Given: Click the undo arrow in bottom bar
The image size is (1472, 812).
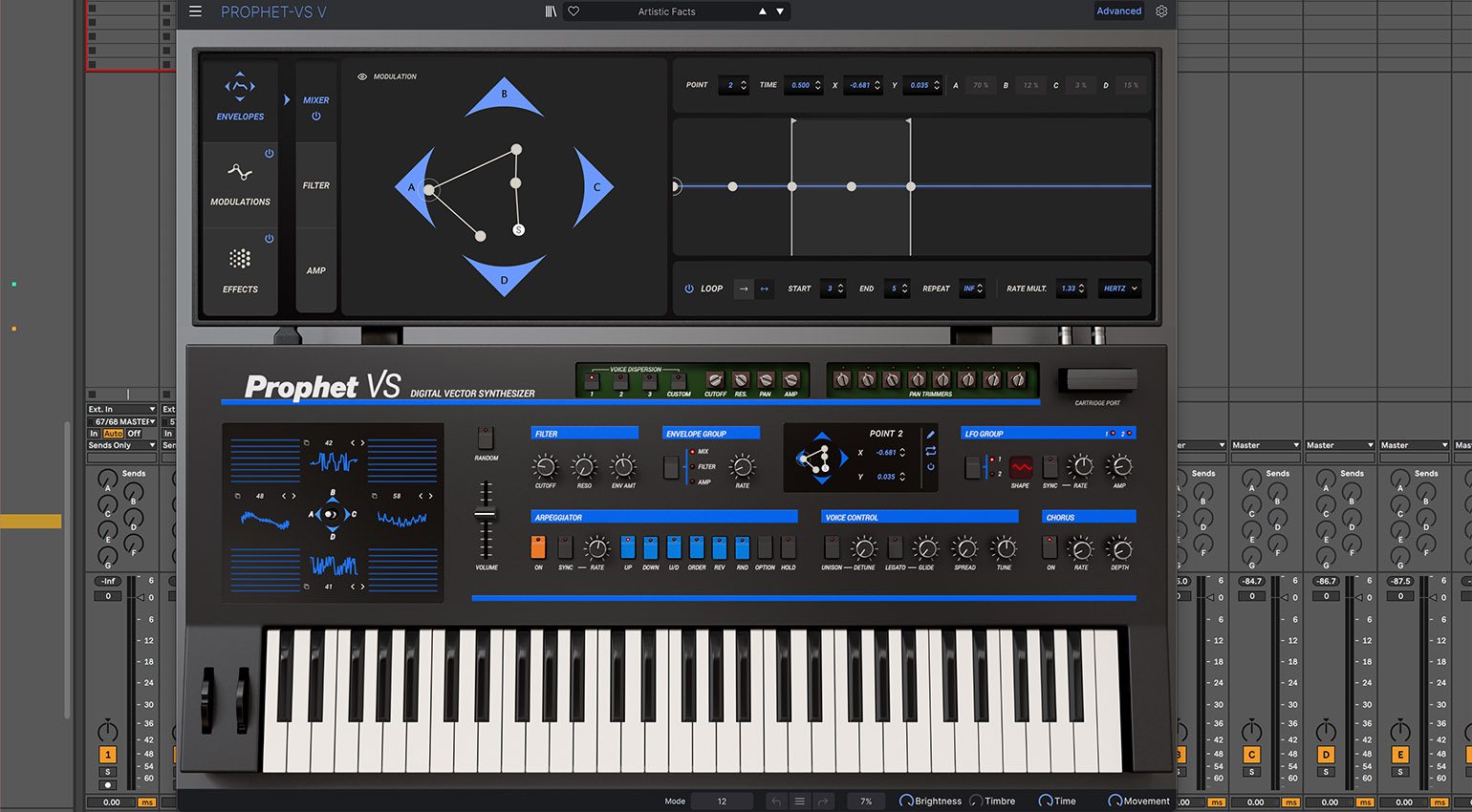Looking at the screenshot, I should 776,801.
